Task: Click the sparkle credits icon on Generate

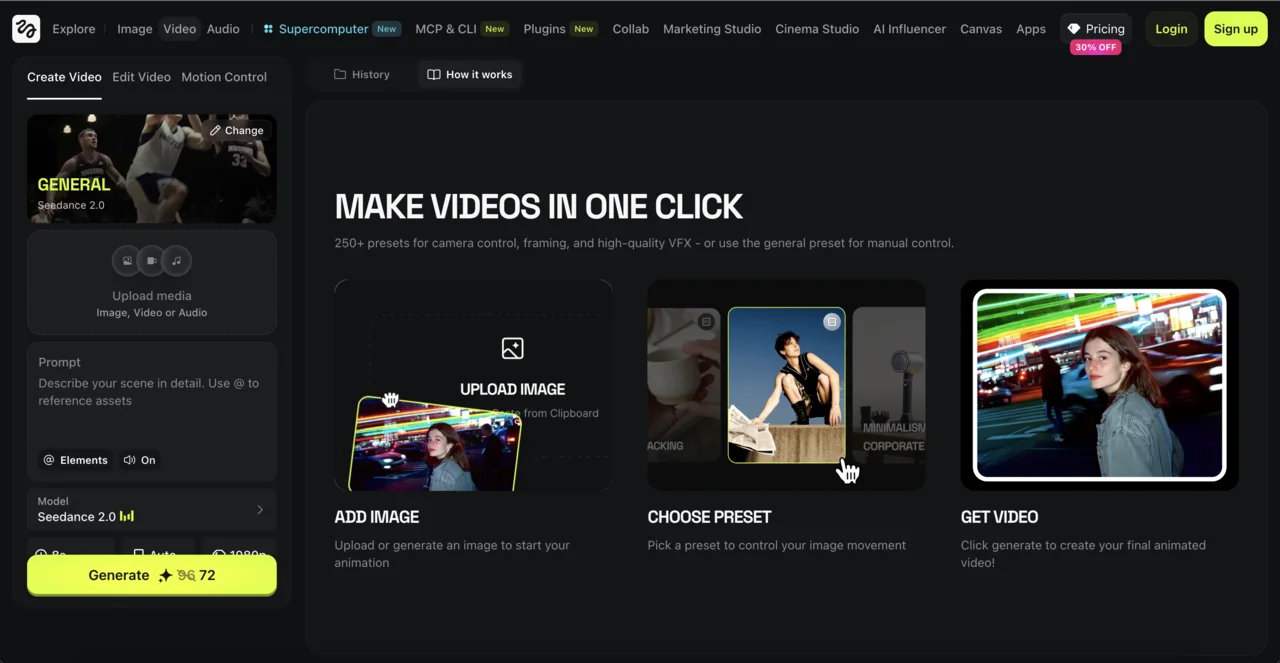Action: 165,575
